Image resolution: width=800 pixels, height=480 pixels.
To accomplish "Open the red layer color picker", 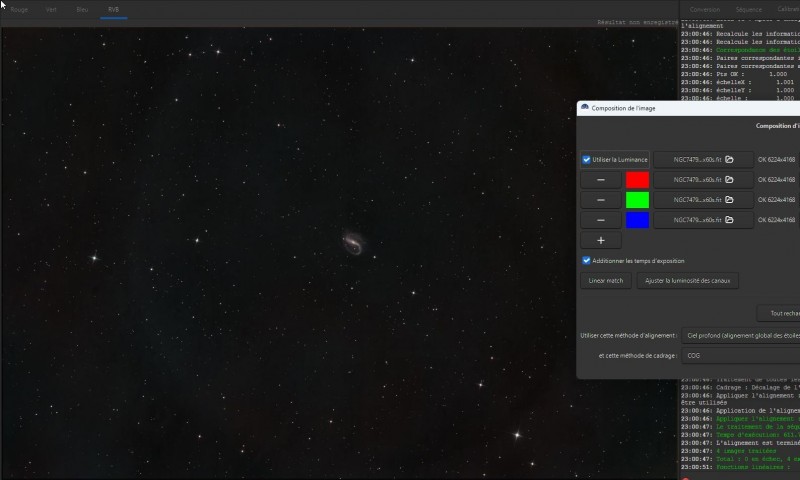I will pyautogui.click(x=637, y=180).
